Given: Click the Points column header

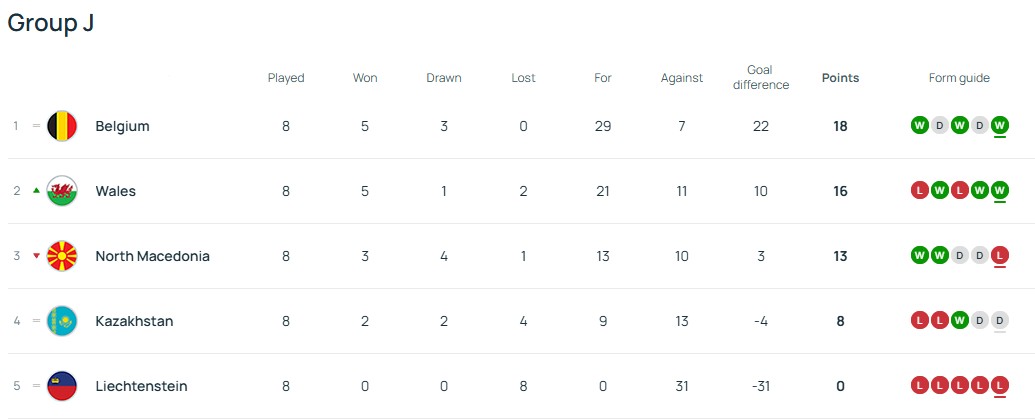Looking at the screenshot, I should tap(840, 78).
